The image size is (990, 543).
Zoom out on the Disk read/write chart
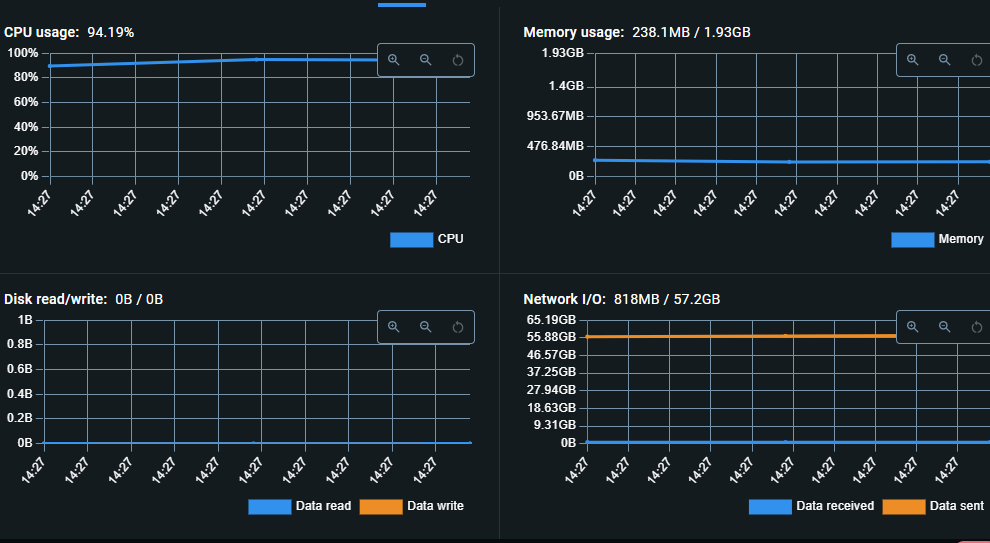pos(426,327)
